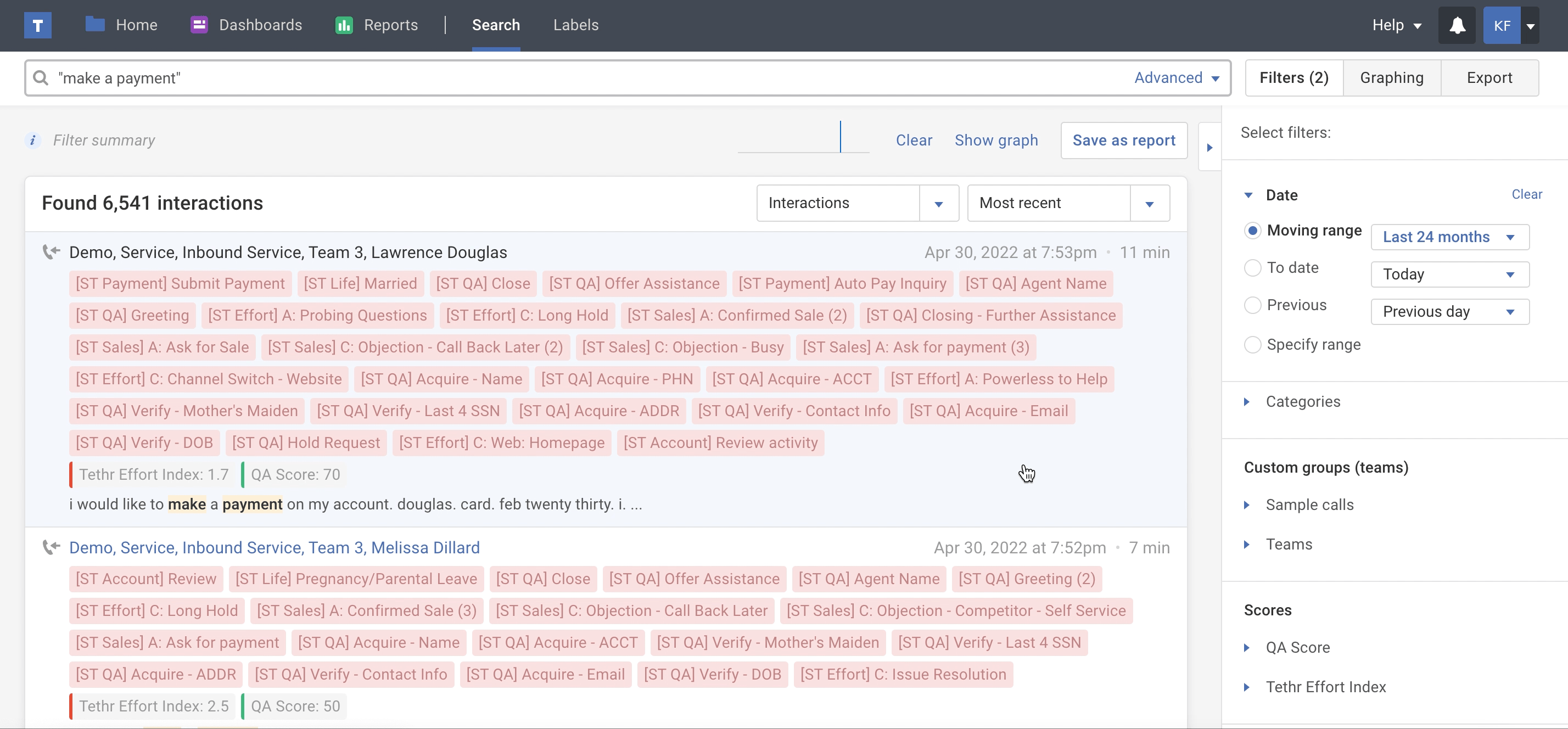Click the Tethr Effort Index 1.7 score badge
The image size is (1568, 729).
[153, 475]
